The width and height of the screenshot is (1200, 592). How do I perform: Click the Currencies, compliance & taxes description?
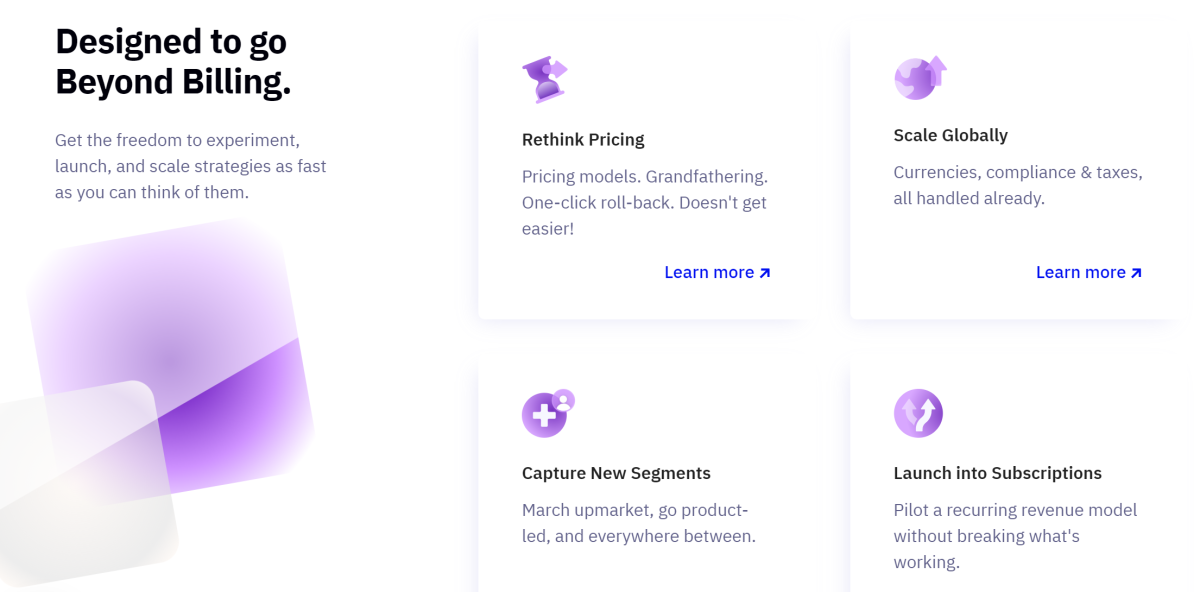pyautogui.click(x=1018, y=185)
